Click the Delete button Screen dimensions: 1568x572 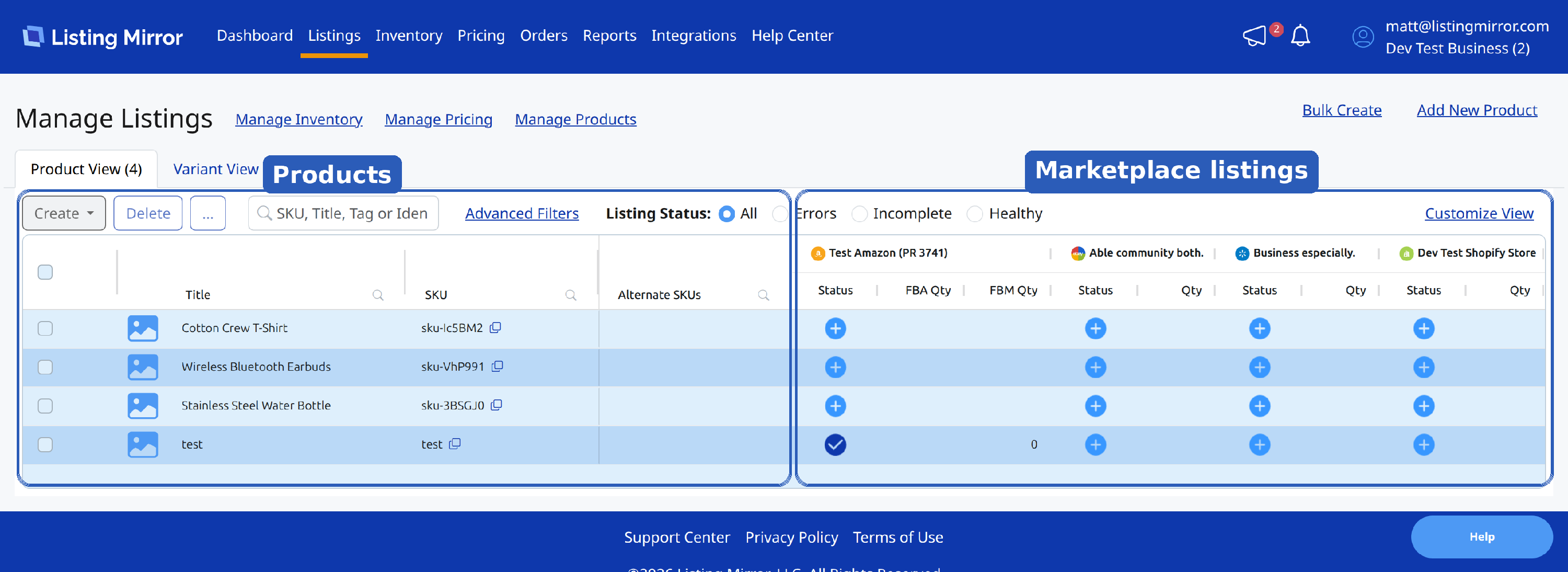pyautogui.click(x=148, y=213)
